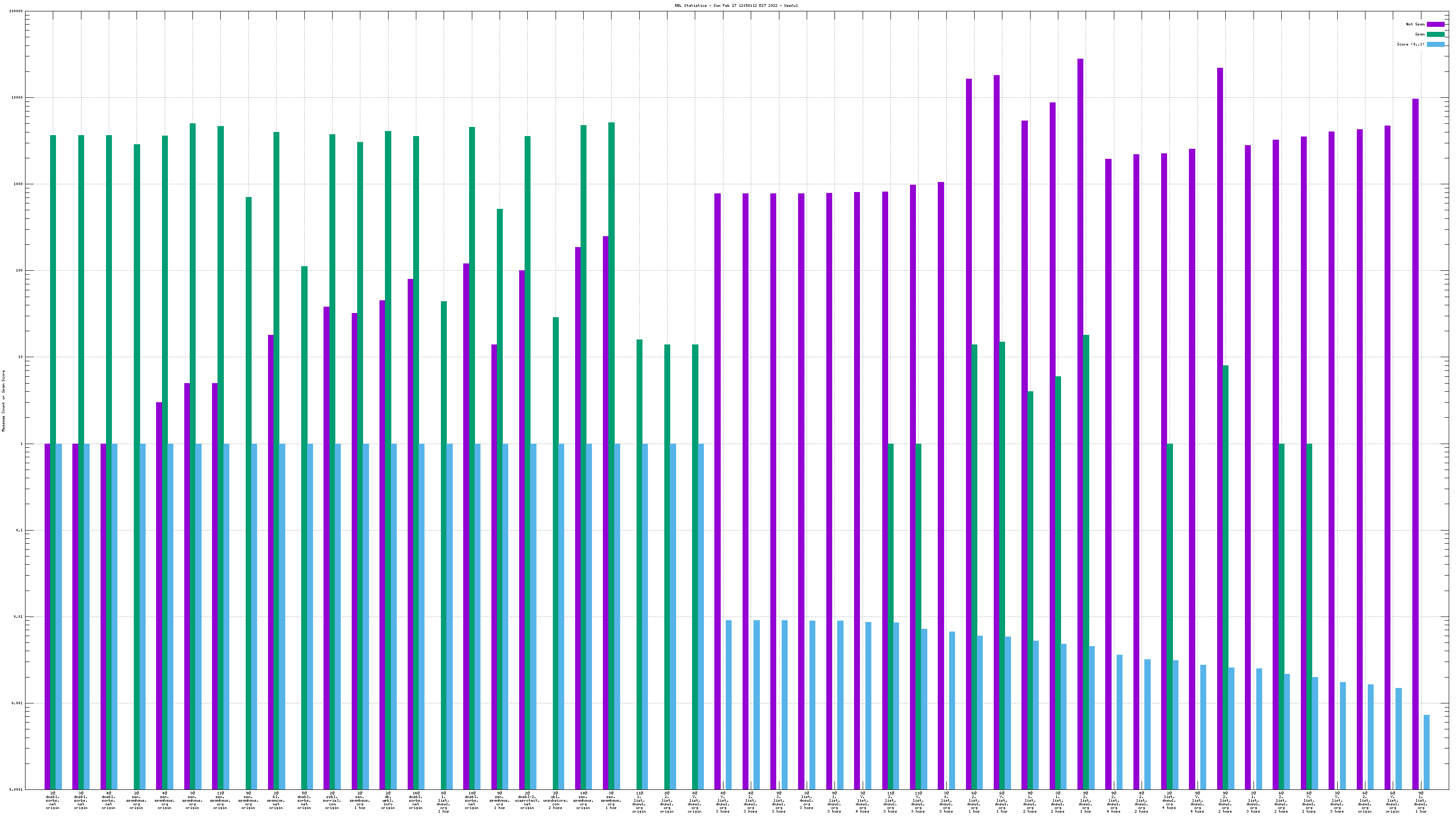
Task: Click the 'Message Count or Spam Score' axis title
Action: (3, 401)
